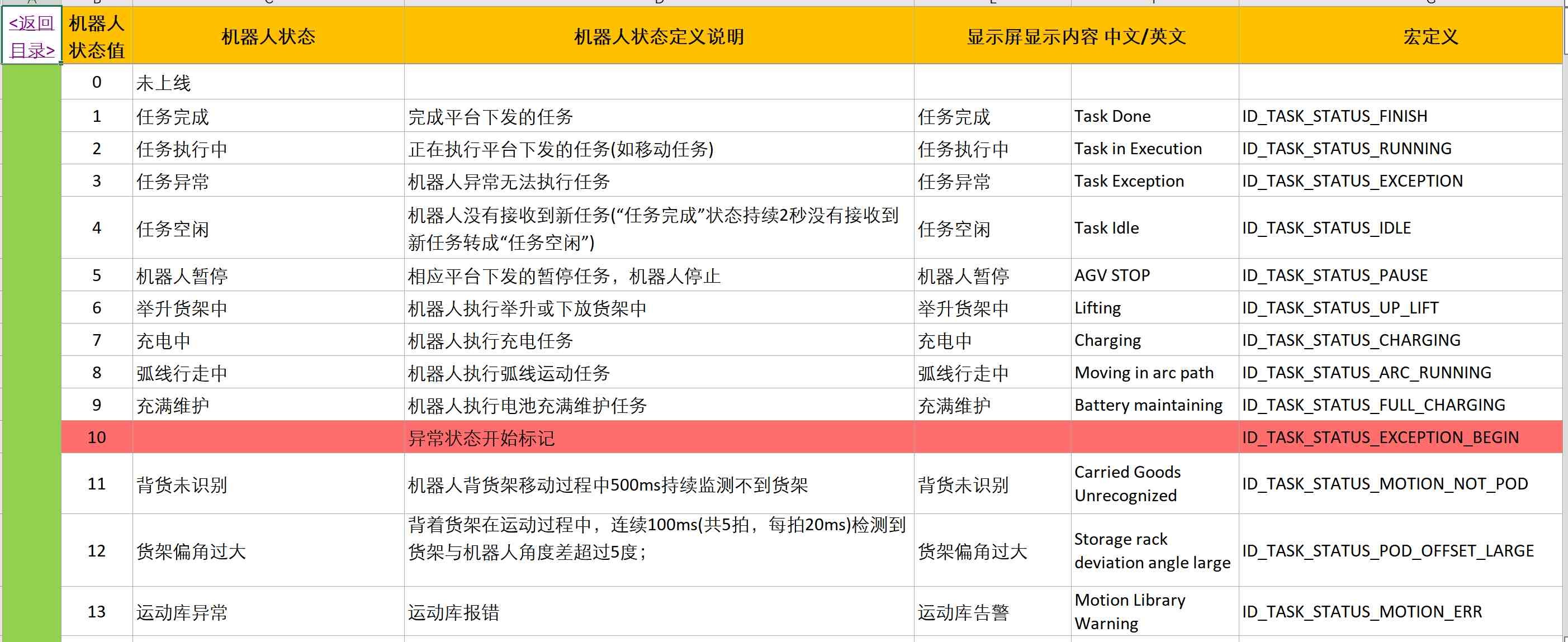
Task: Select the Battery maintaining cell
Action: [1148, 405]
